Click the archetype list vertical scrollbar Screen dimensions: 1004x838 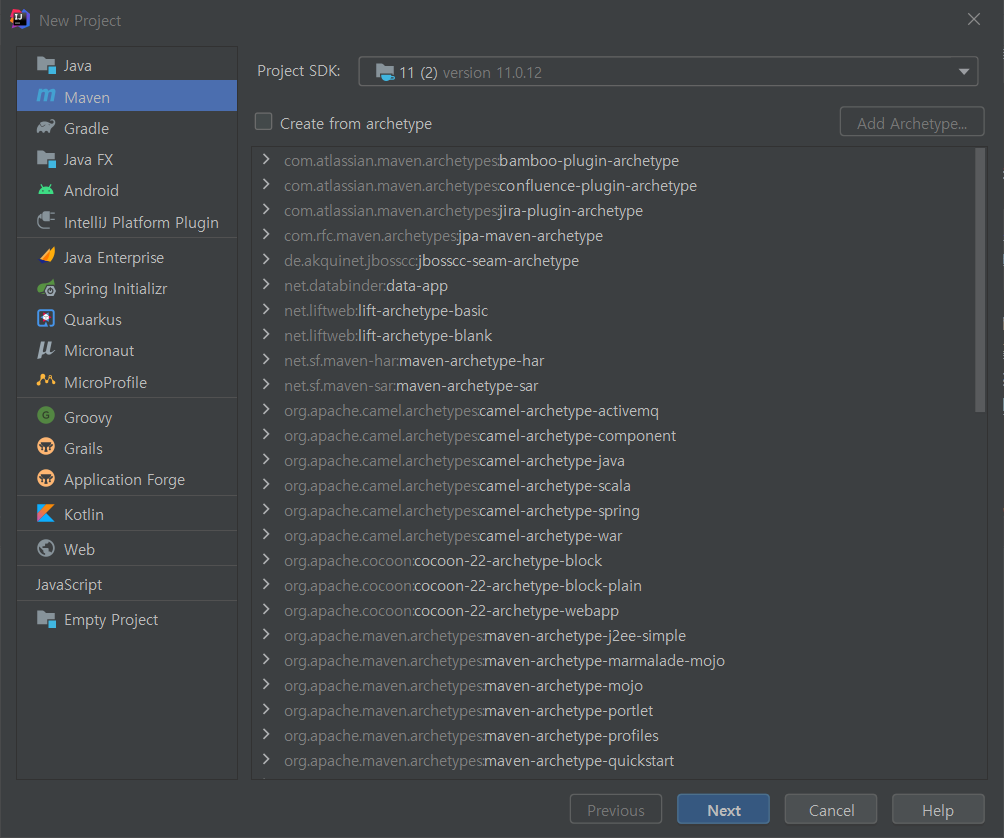(x=980, y=280)
